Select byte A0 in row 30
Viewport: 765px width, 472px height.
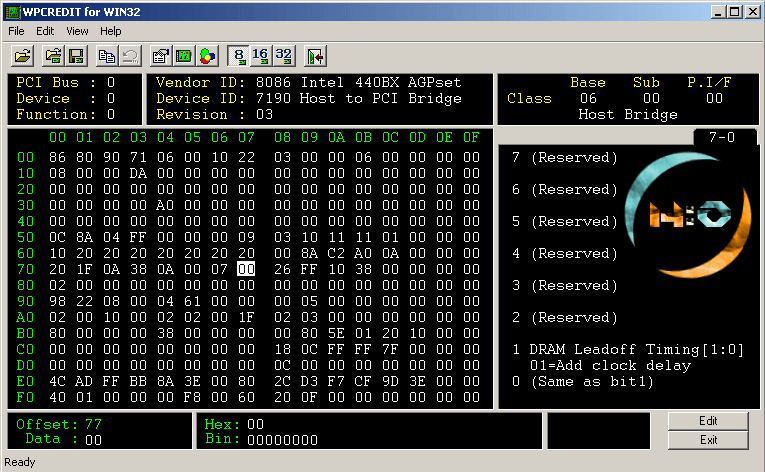[x=165, y=205]
